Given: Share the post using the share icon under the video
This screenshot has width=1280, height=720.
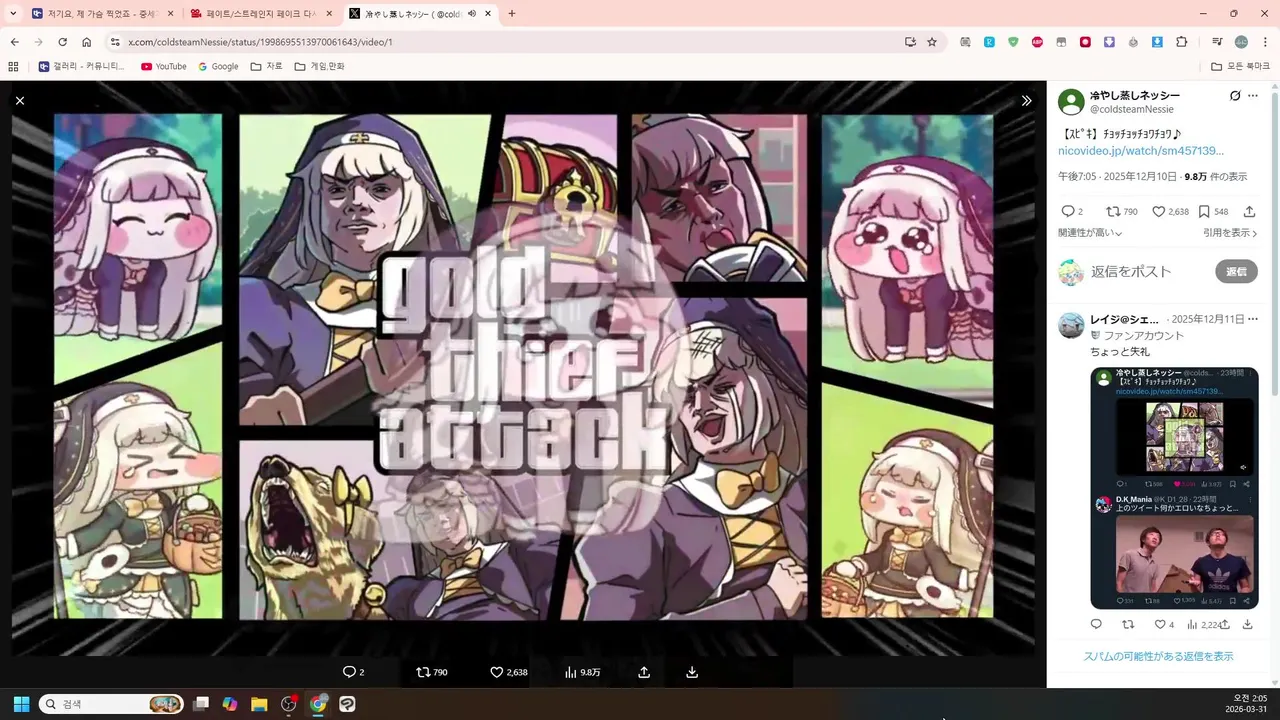Looking at the screenshot, I should (644, 672).
